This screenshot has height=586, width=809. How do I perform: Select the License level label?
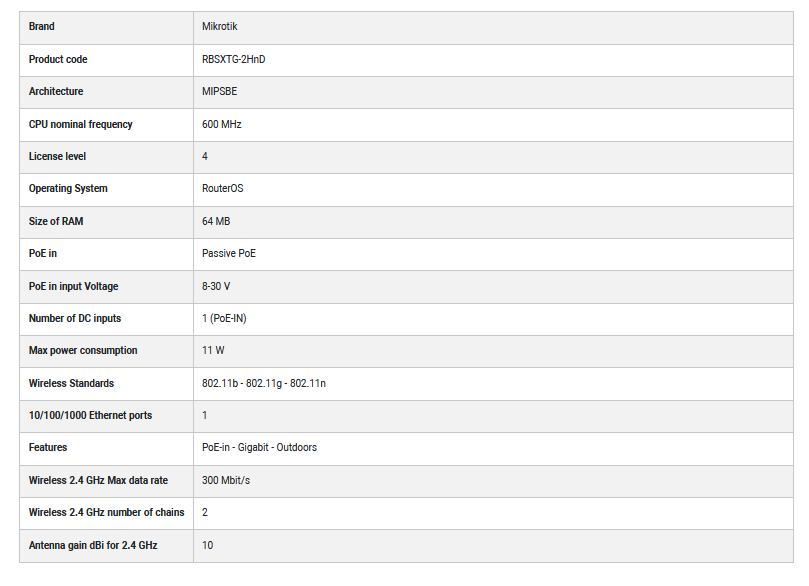tap(57, 156)
